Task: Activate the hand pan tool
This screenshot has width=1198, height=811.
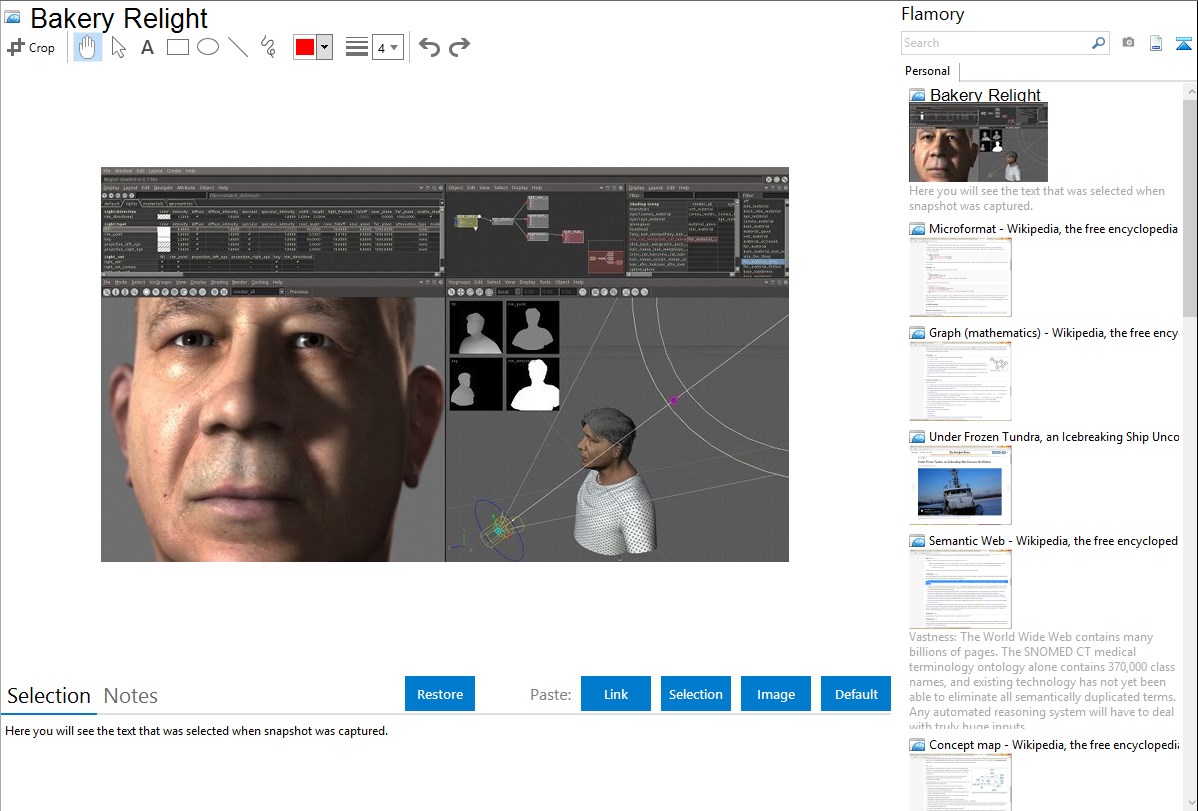Action: [87, 47]
